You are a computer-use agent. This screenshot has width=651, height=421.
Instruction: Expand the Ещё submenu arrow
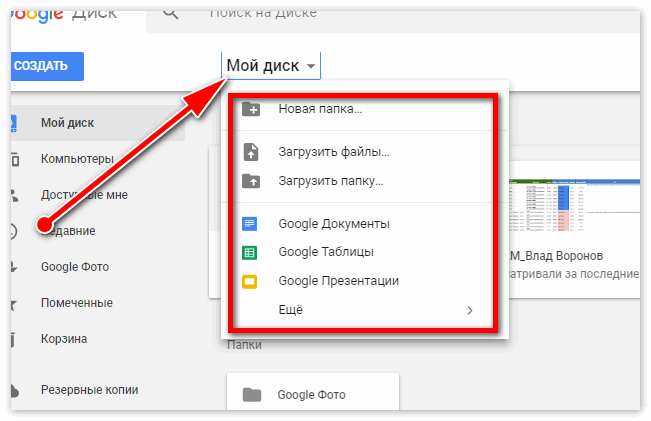point(470,310)
